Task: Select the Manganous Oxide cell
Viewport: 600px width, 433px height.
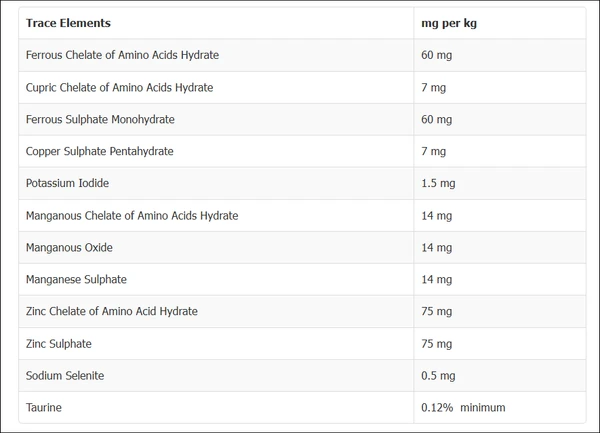Action: [x=69, y=247]
